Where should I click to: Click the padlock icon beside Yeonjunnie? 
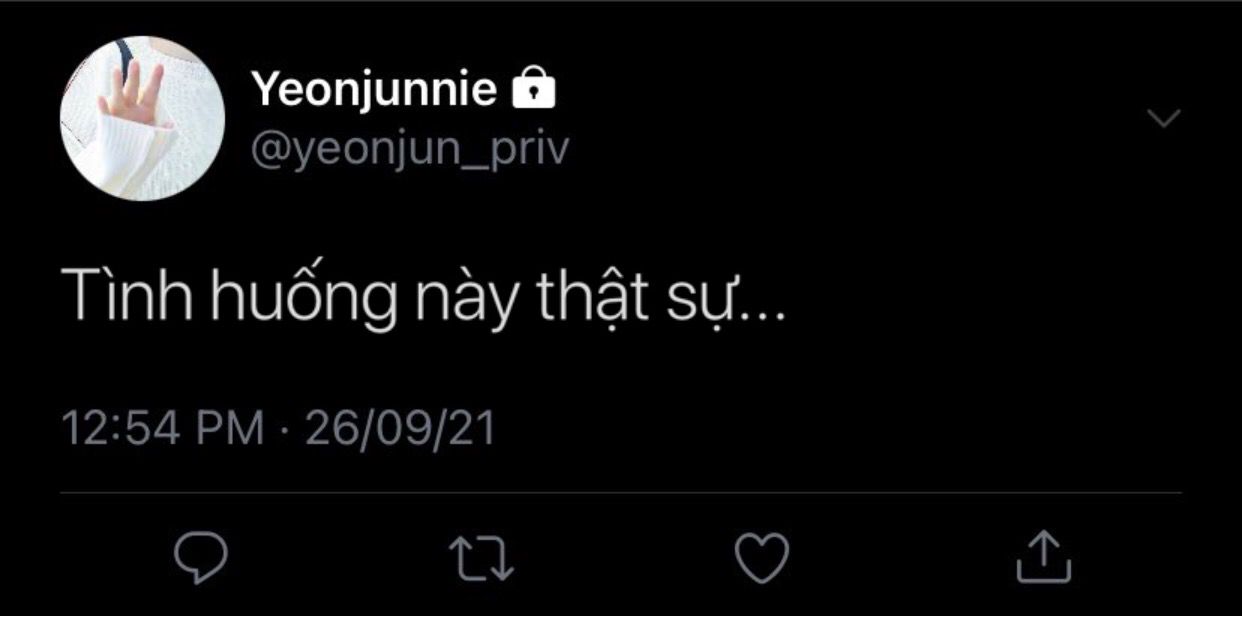coord(533,90)
